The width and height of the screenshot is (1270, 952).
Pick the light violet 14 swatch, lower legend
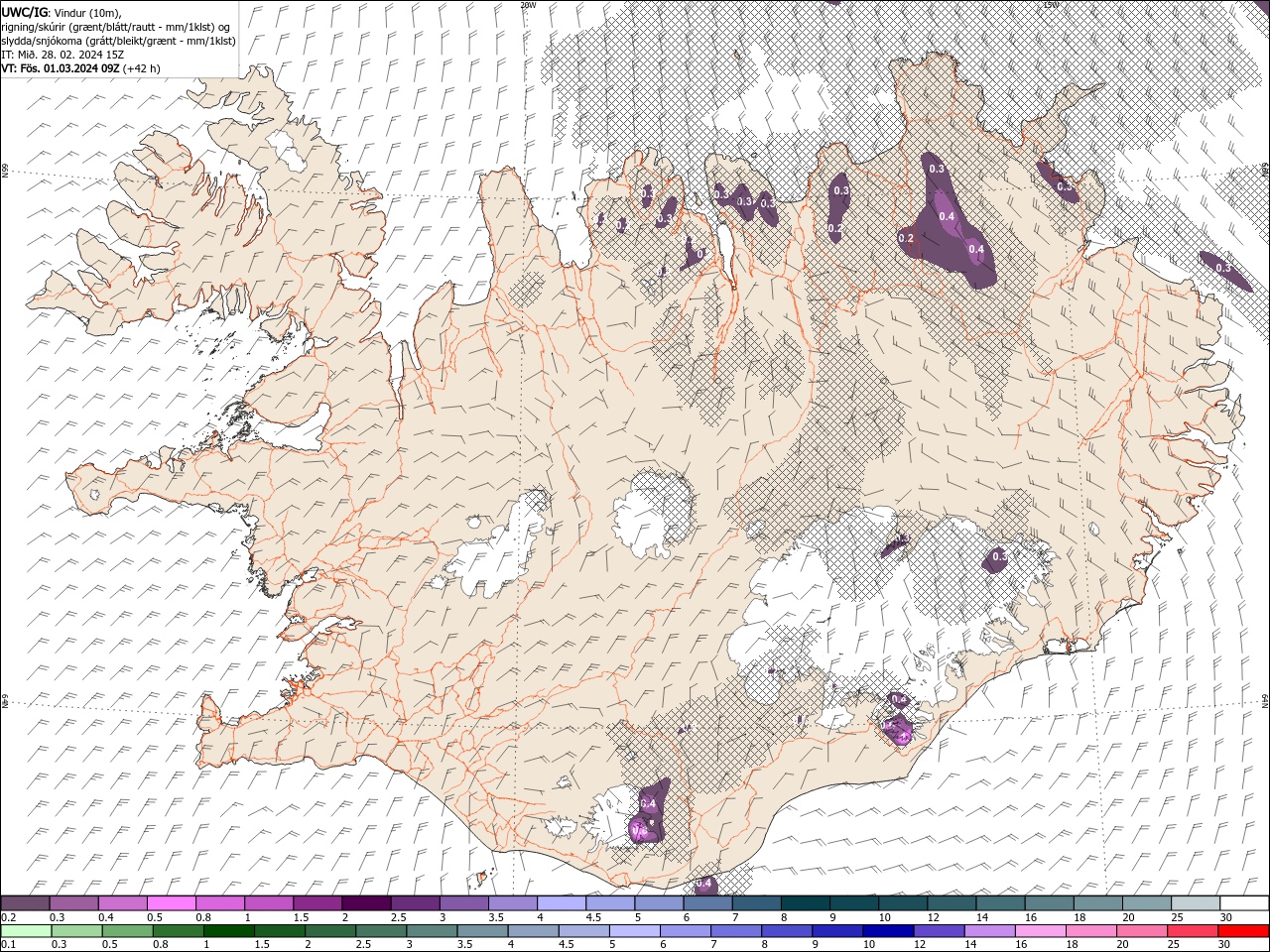pyautogui.click(x=989, y=931)
